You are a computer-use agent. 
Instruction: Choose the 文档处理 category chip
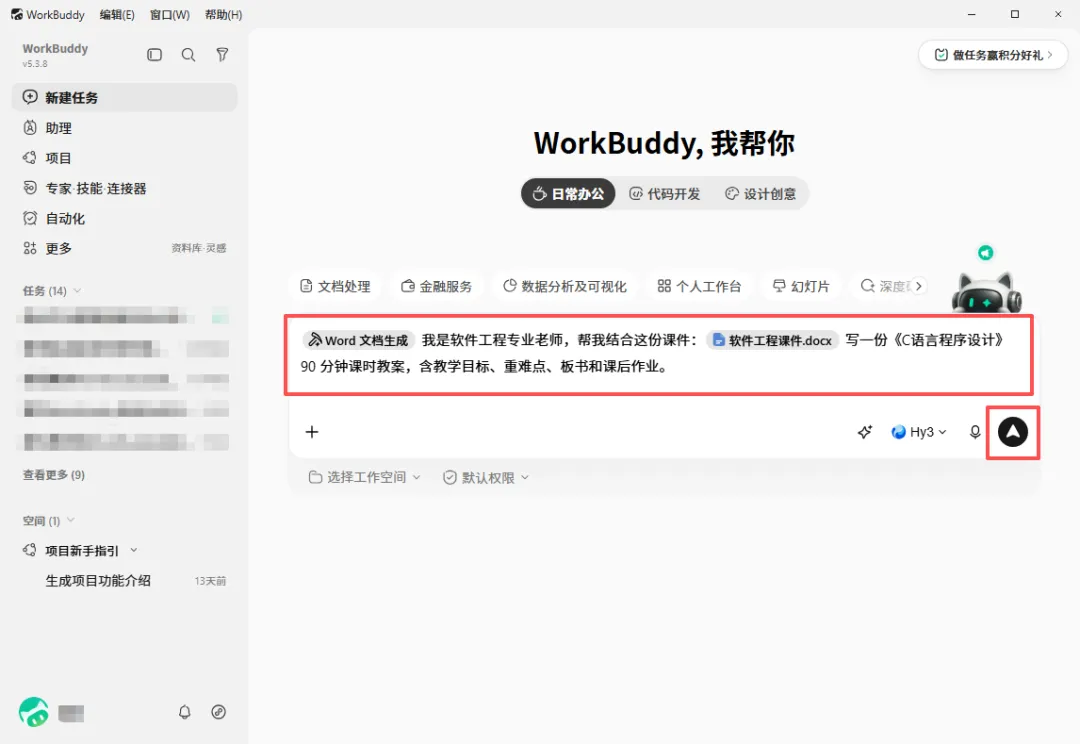coord(335,286)
